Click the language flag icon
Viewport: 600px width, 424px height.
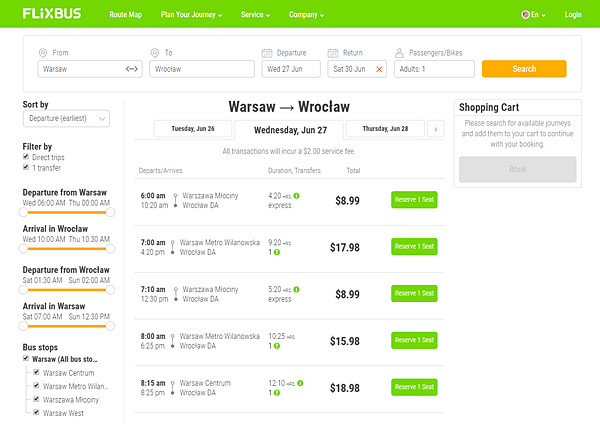coord(525,15)
